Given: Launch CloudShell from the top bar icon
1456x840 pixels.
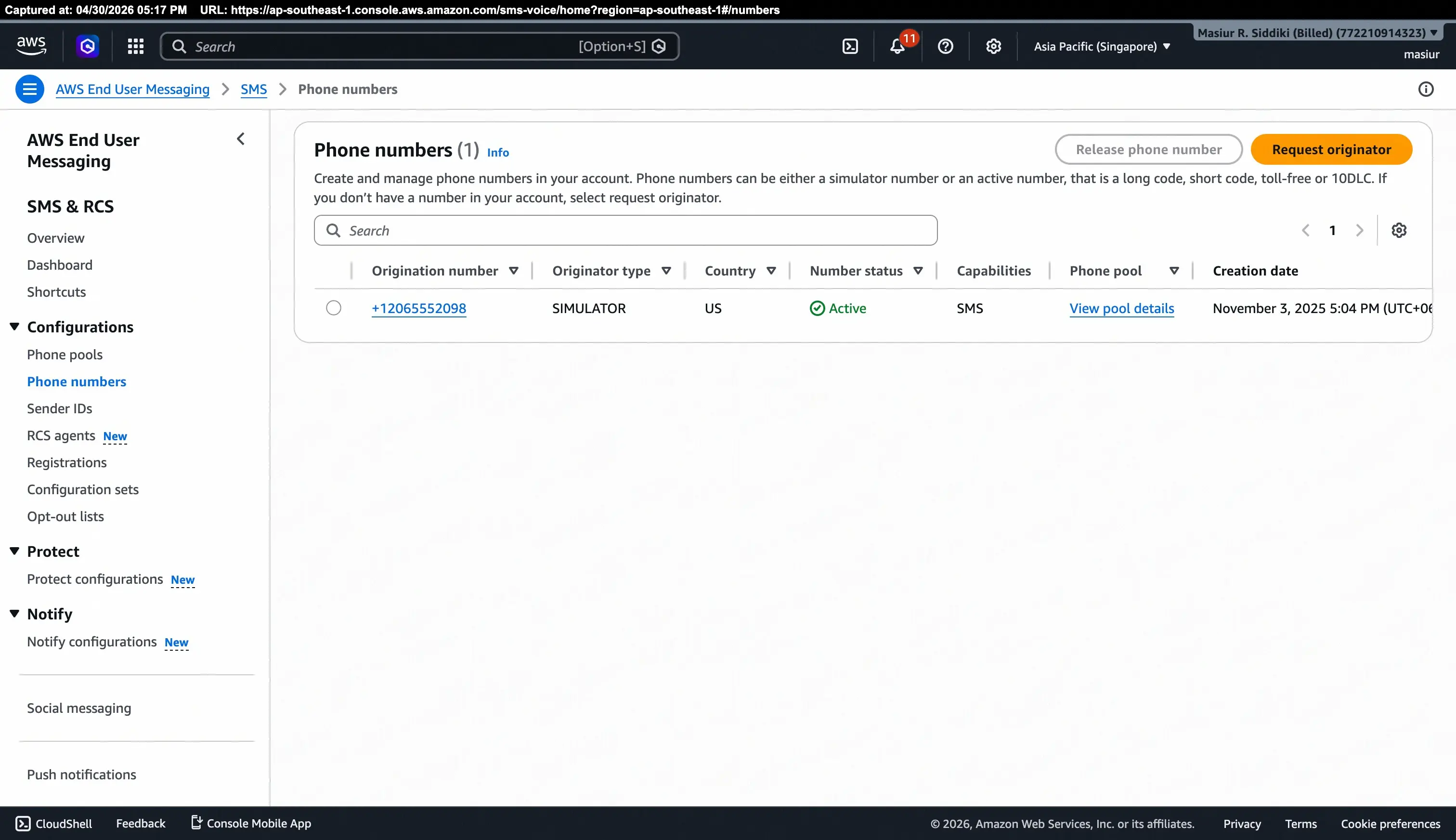Looking at the screenshot, I should pos(850,46).
